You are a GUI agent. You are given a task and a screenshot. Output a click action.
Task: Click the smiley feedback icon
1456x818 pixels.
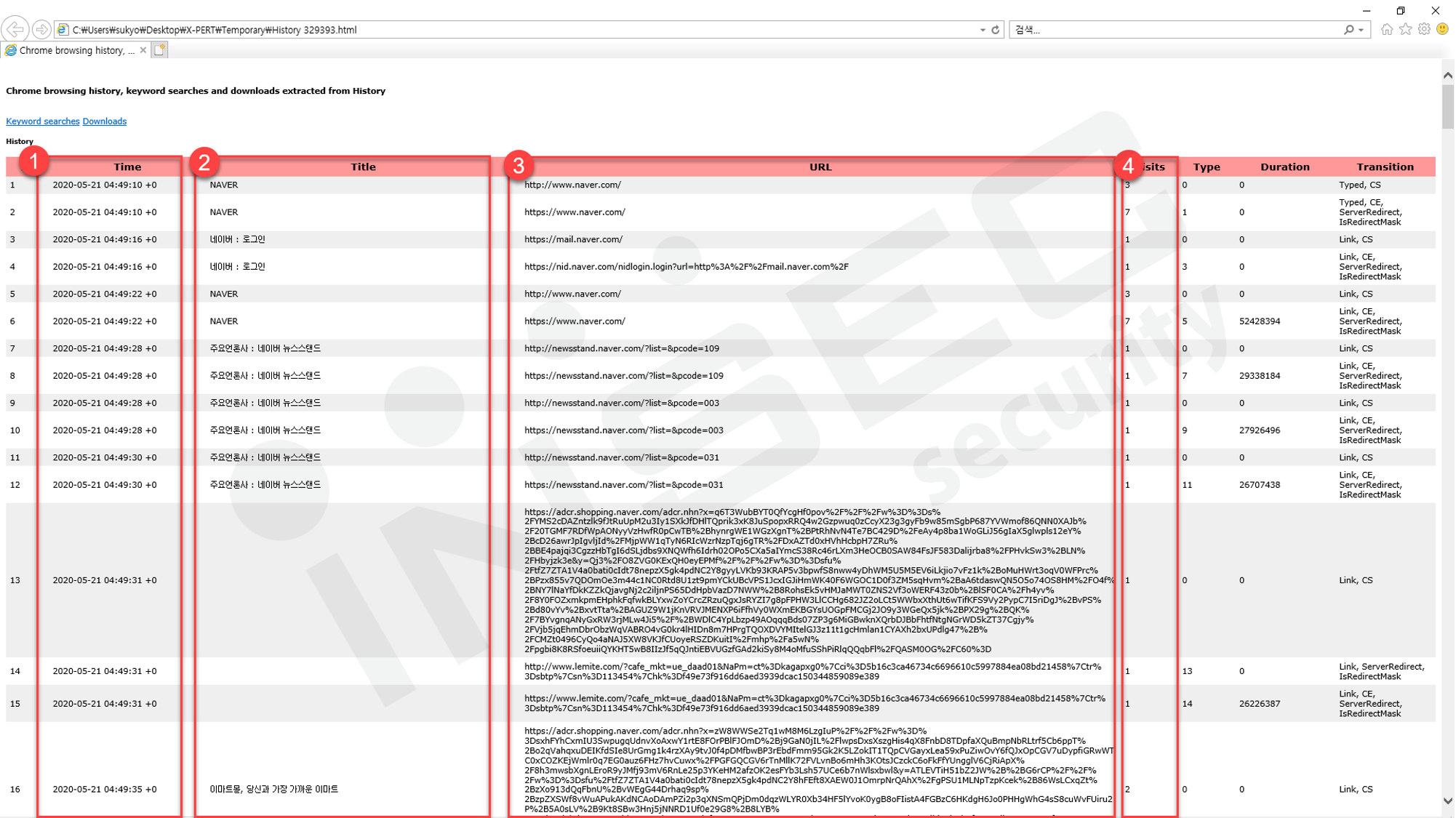(x=1442, y=29)
